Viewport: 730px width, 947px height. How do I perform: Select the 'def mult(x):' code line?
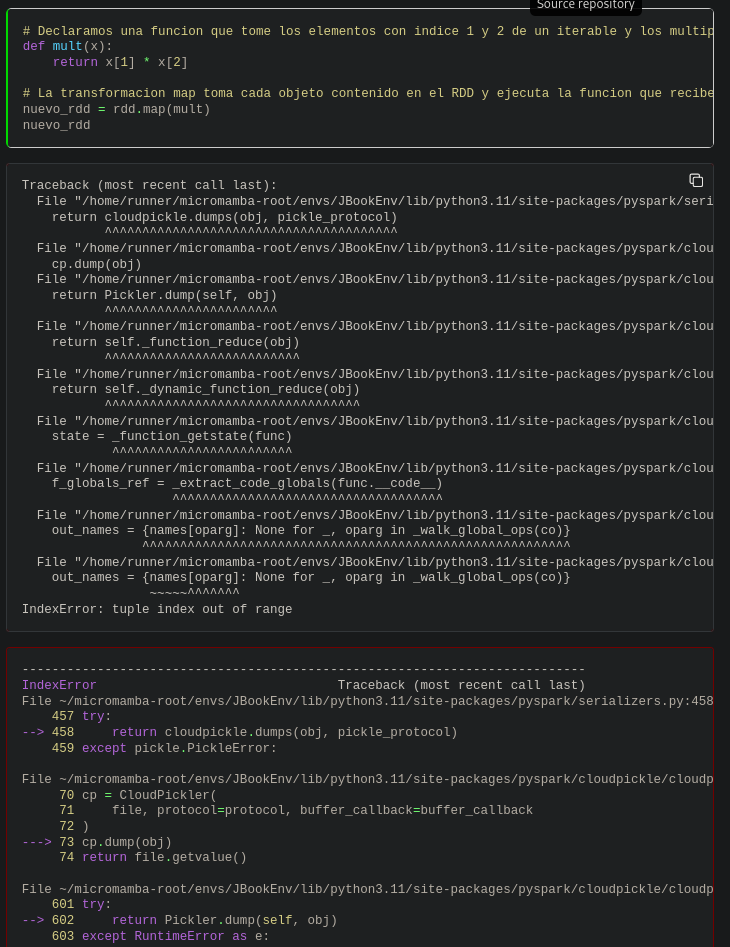[x=68, y=47]
